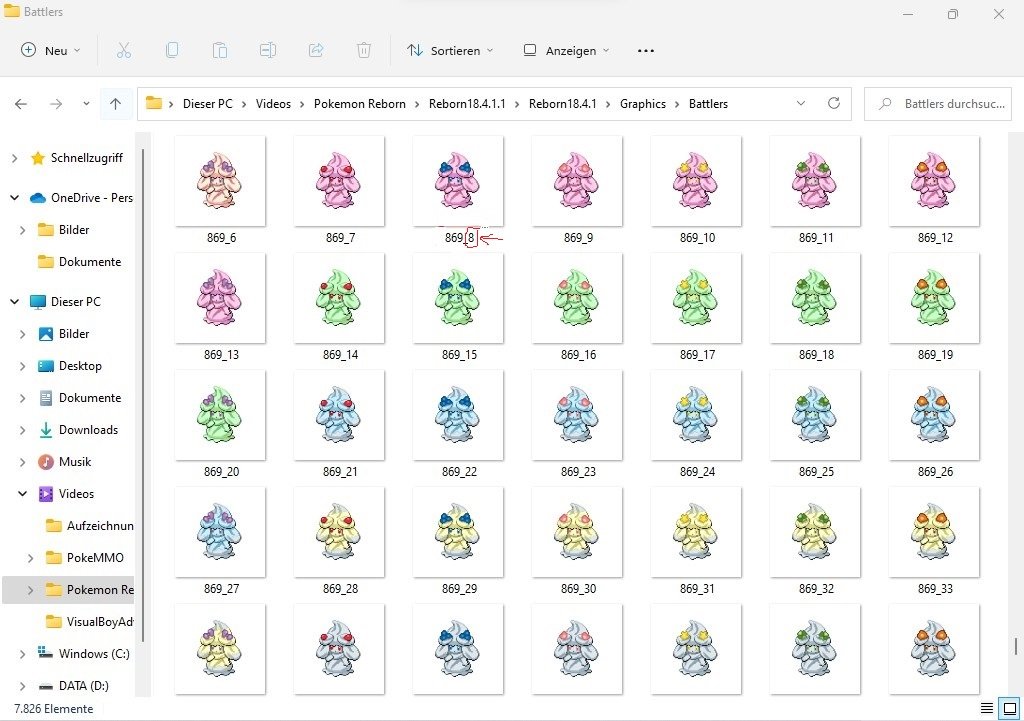Go up one folder level arrow
Image resolution: width=1024 pixels, height=721 pixels.
click(x=116, y=104)
